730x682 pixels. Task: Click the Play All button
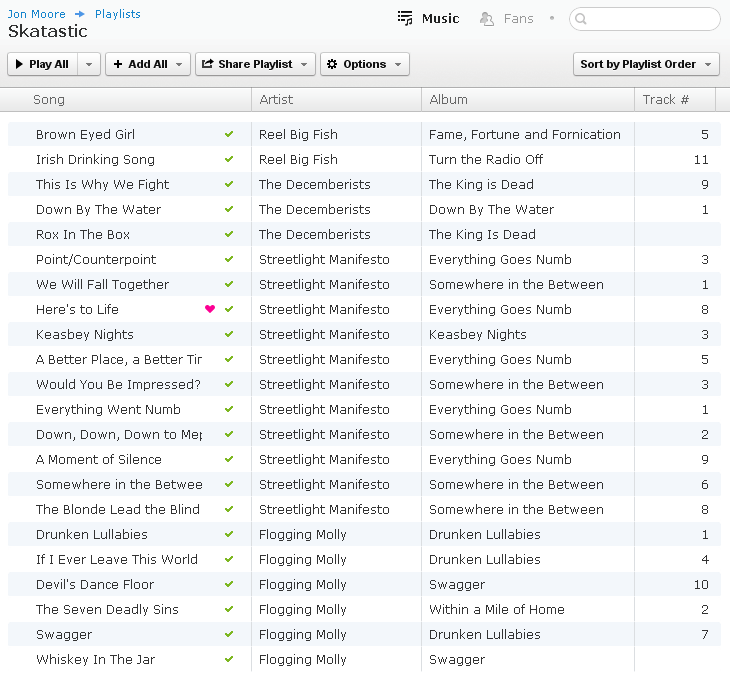42,64
